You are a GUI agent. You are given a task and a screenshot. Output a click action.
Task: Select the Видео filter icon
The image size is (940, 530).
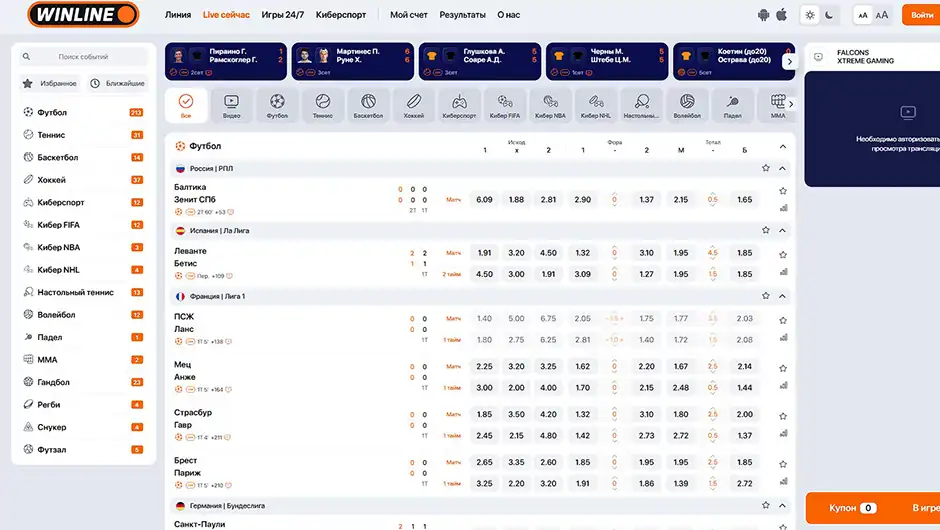231,106
